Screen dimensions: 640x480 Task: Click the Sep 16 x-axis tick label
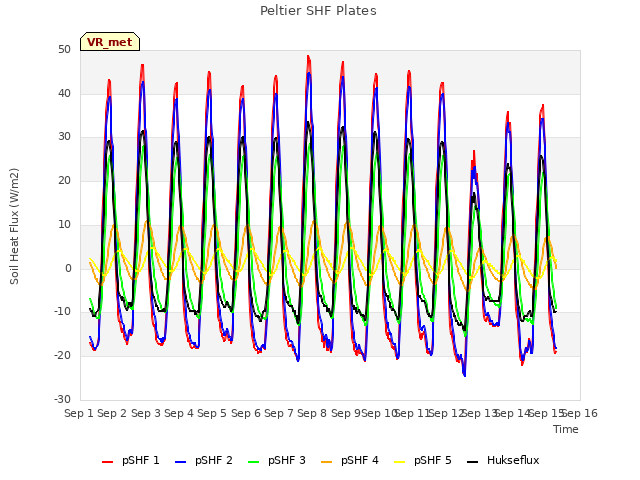[580, 413]
